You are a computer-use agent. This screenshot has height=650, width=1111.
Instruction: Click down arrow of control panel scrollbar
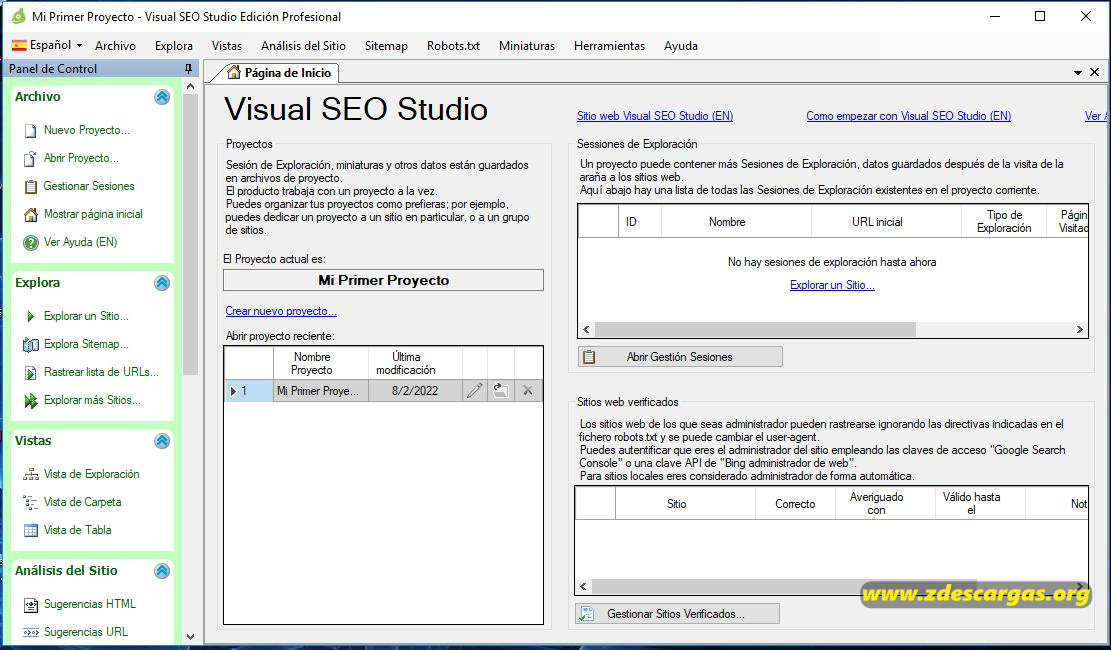(x=190, y=637)
